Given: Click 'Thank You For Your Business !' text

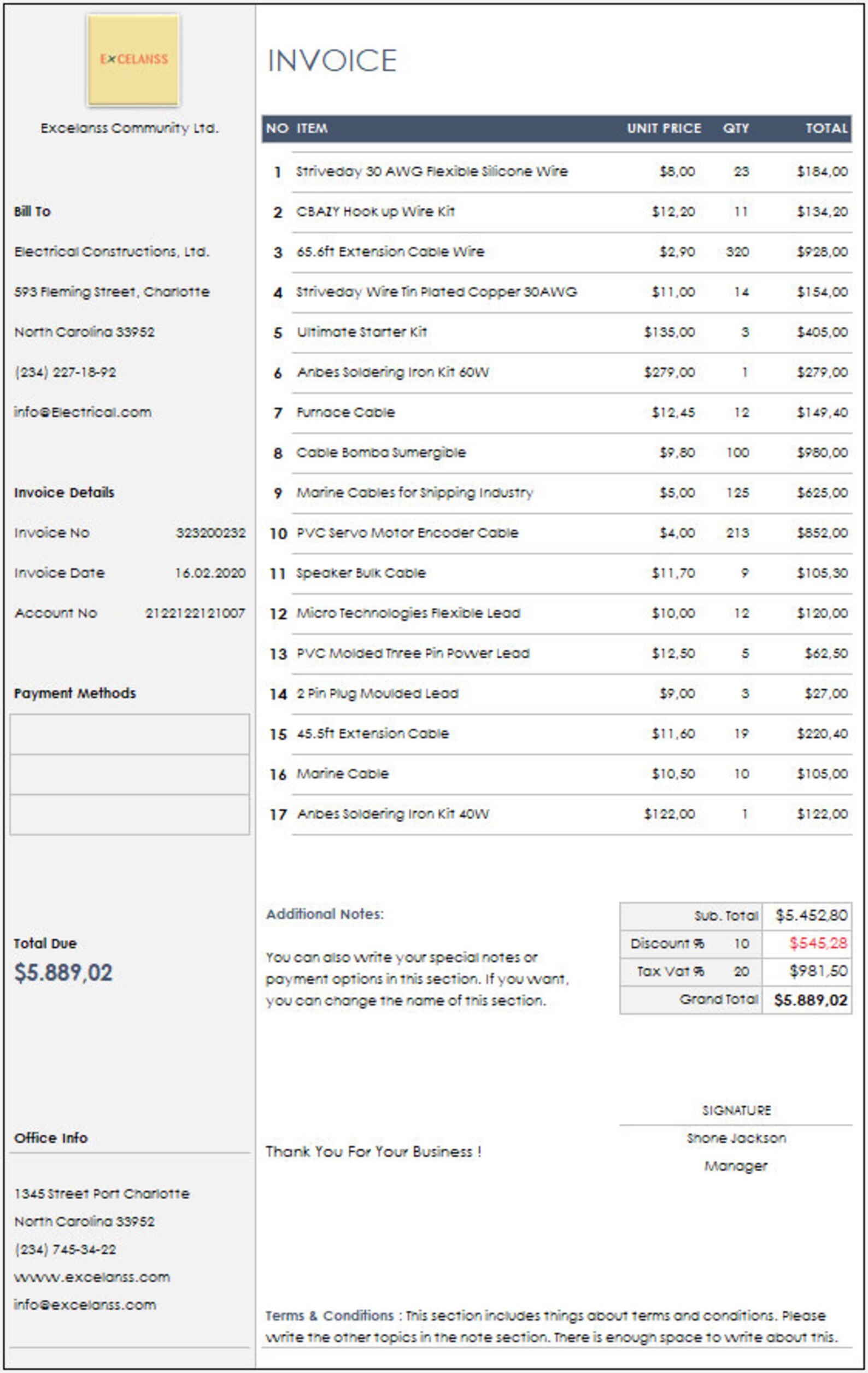Looking at the screenshot, I should click(x=373, y=1151).
